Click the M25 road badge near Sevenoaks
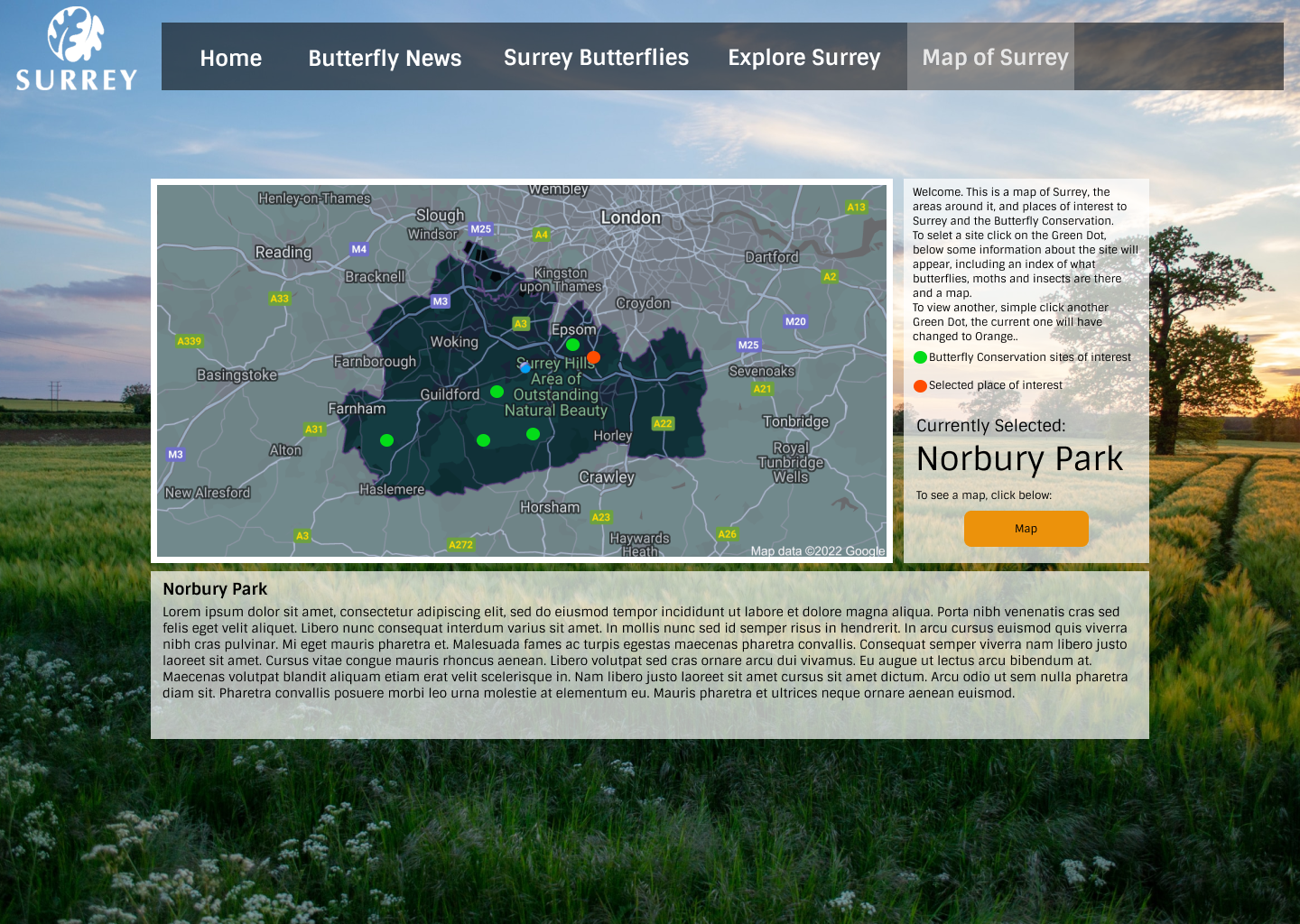This screenshot has height=924, width=1300. 748,345
